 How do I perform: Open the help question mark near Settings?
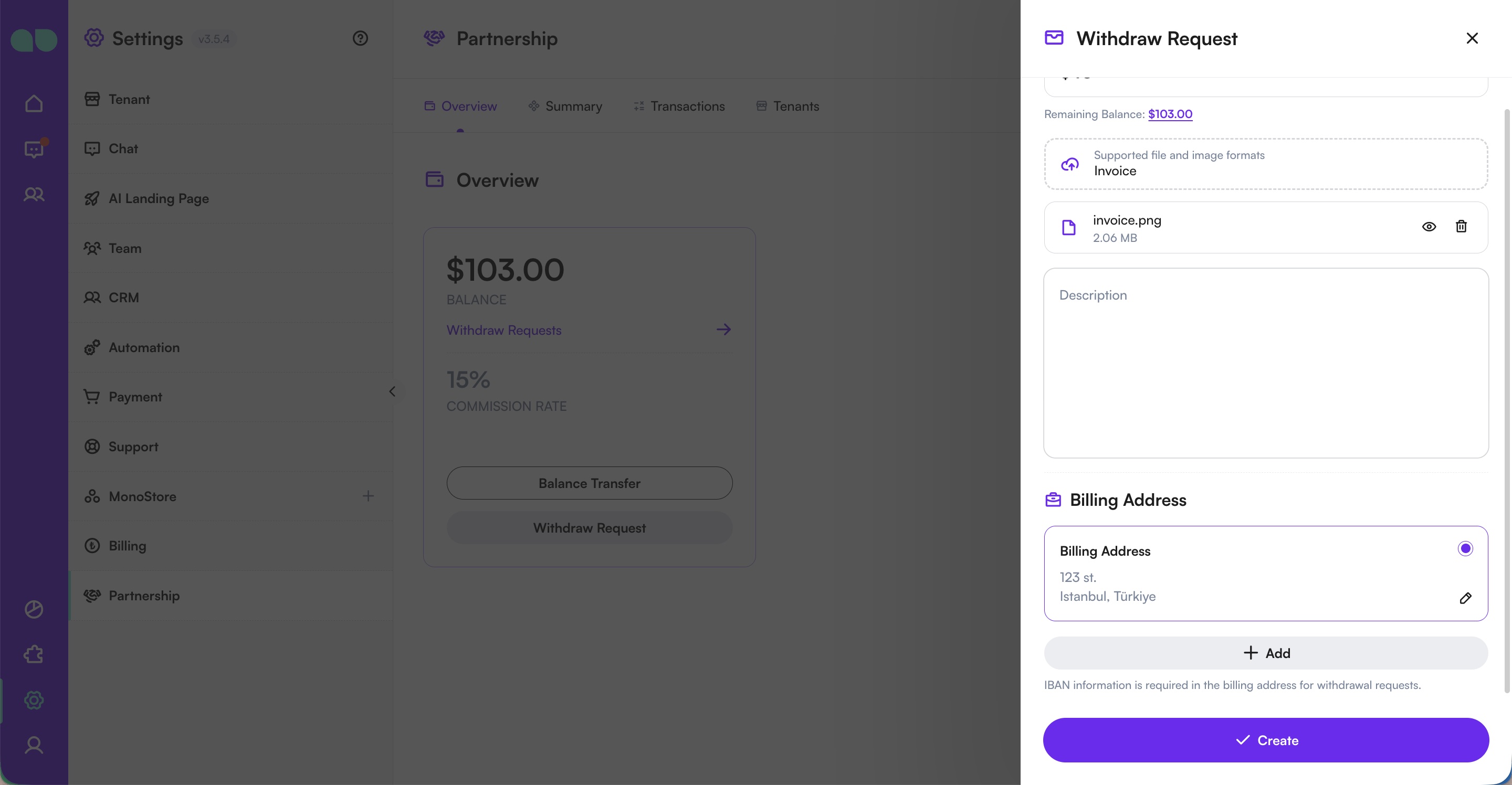point(360,38)
